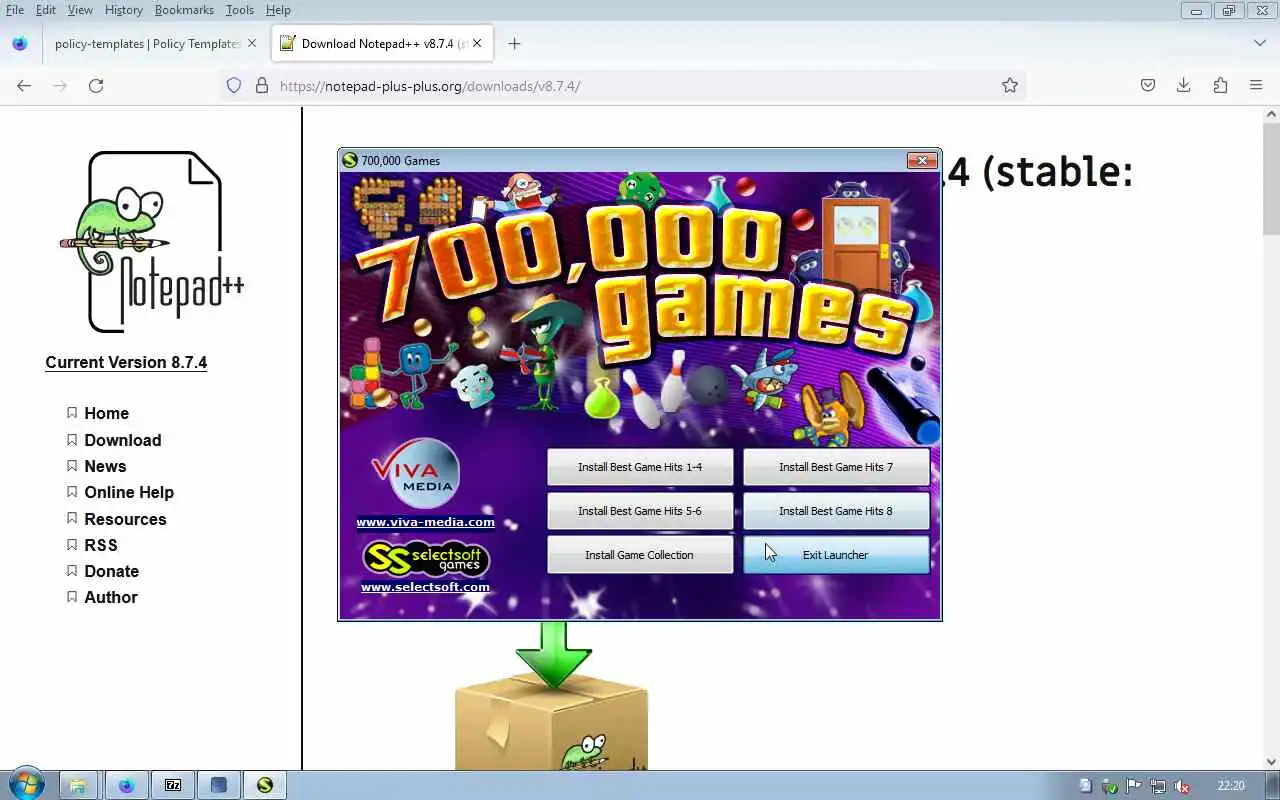Click the Exit Launcher button
The width and height of the screenshot is (1280, 800).
836,555
